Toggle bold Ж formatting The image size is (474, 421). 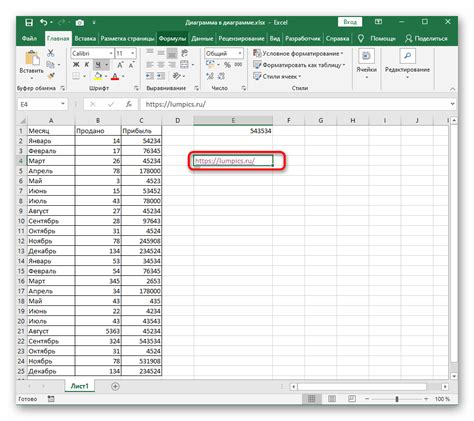pos(76,65)
